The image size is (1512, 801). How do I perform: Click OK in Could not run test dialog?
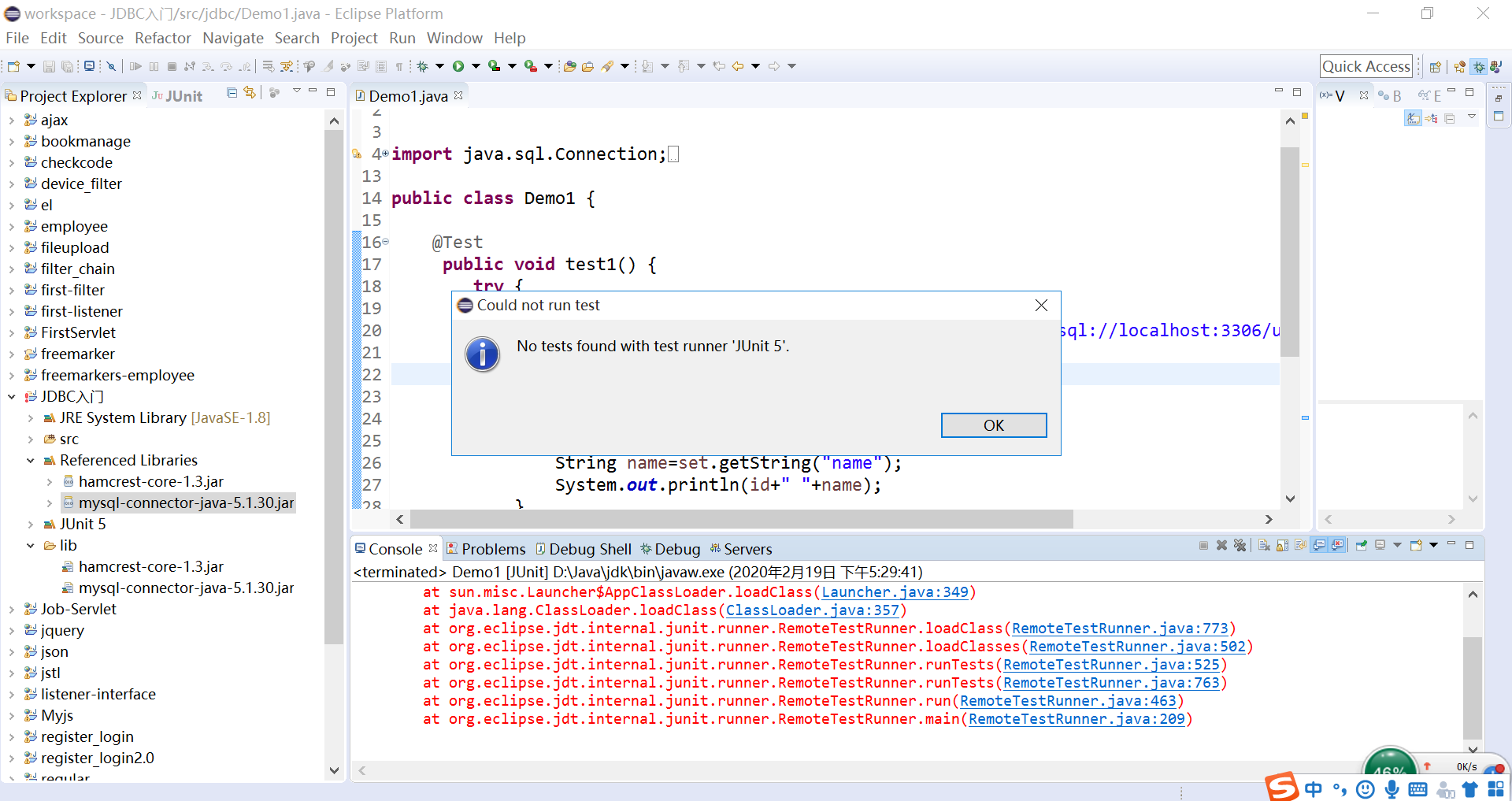pyautogui.click(x=994, y=425)
